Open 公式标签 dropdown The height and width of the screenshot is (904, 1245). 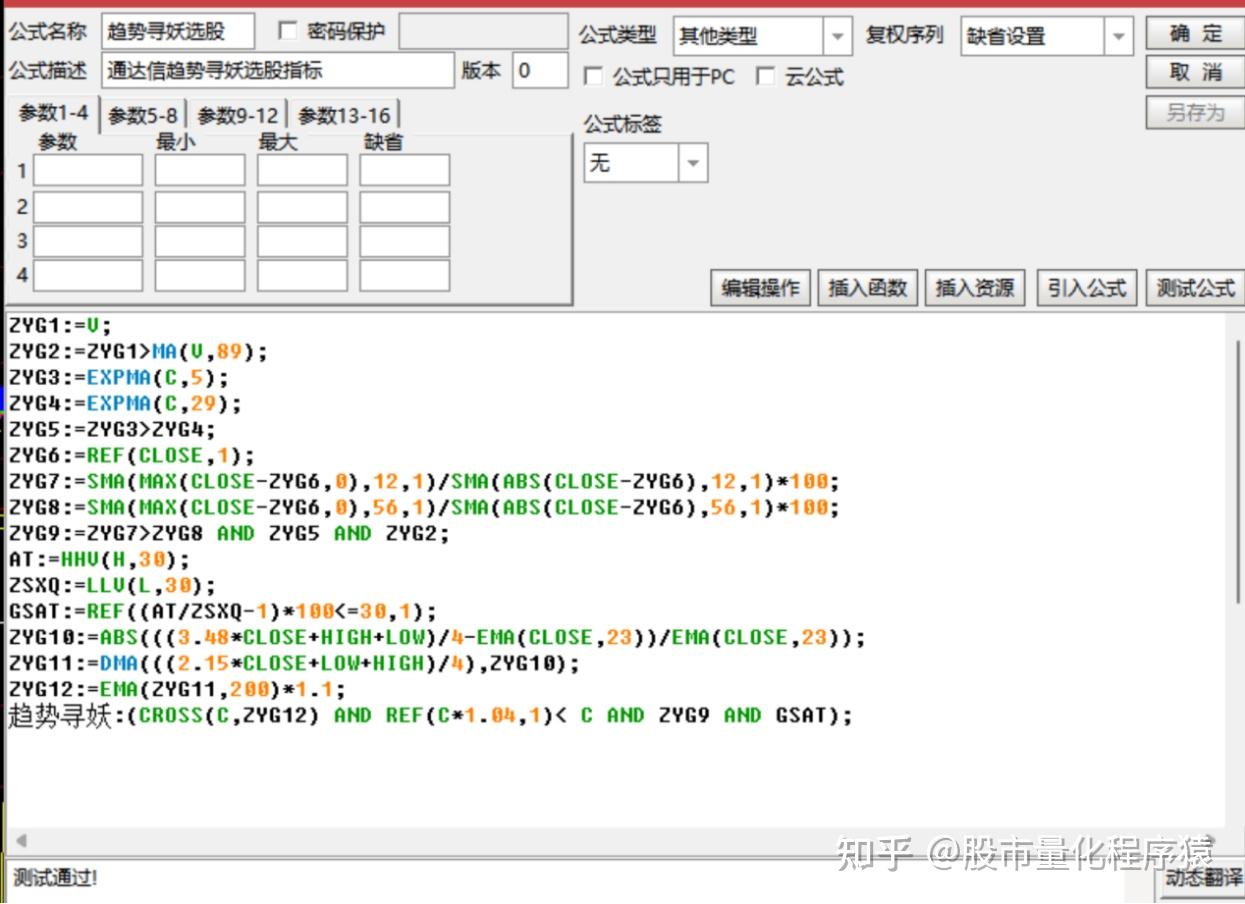click(x=646, y=162)
